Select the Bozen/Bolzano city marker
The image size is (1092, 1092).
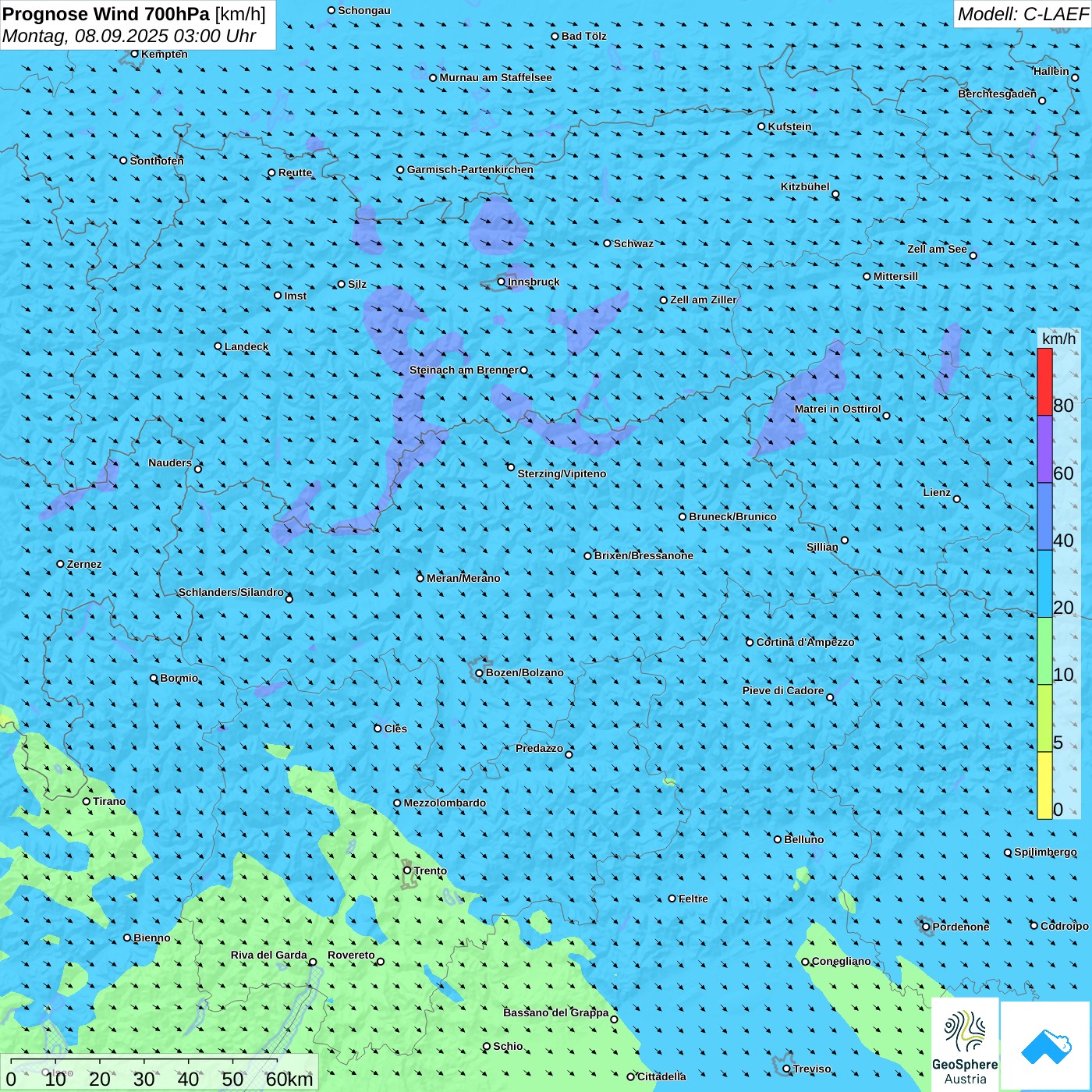(480, 673)
